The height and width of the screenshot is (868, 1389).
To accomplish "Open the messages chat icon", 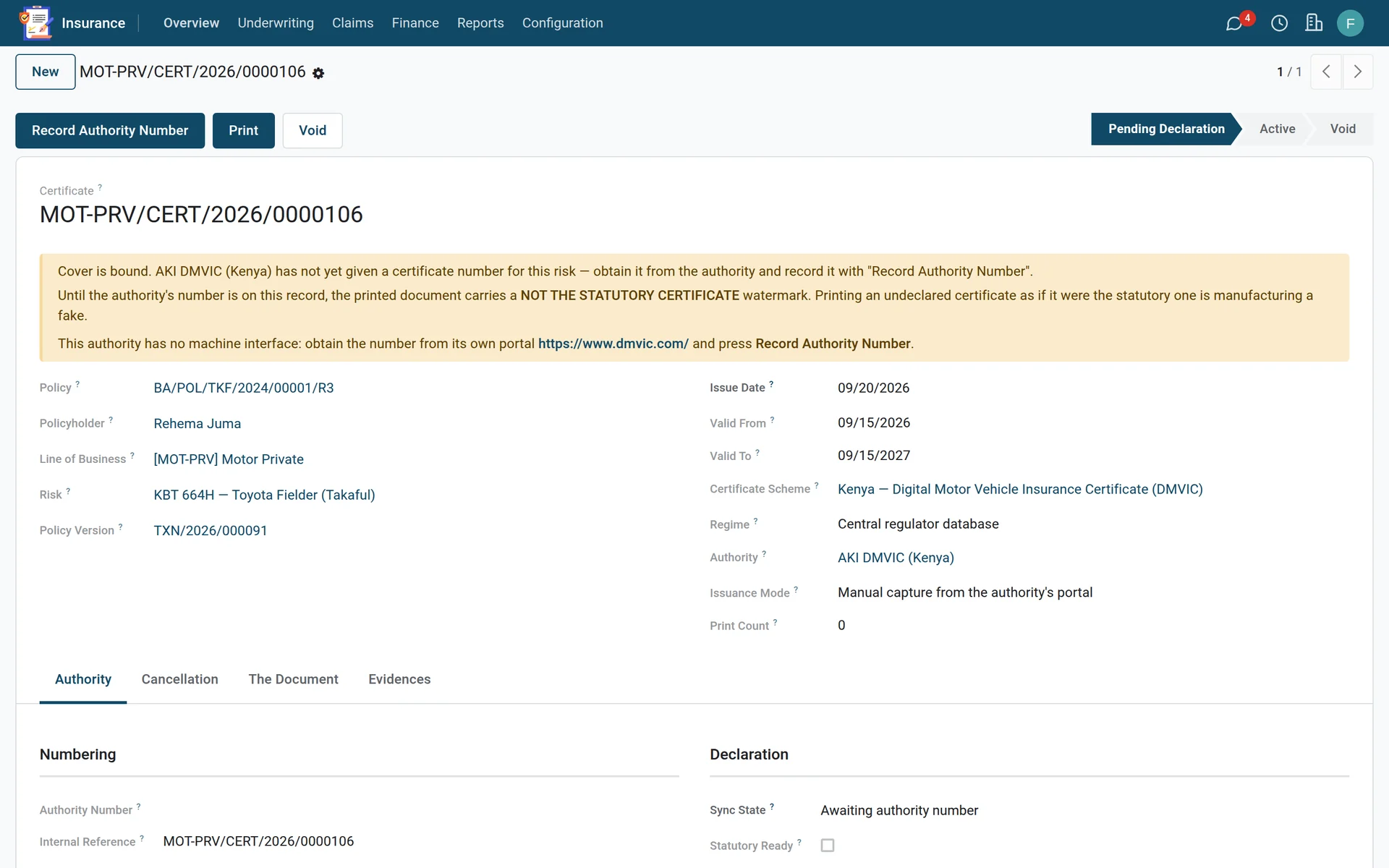I will coord(1234,23).
